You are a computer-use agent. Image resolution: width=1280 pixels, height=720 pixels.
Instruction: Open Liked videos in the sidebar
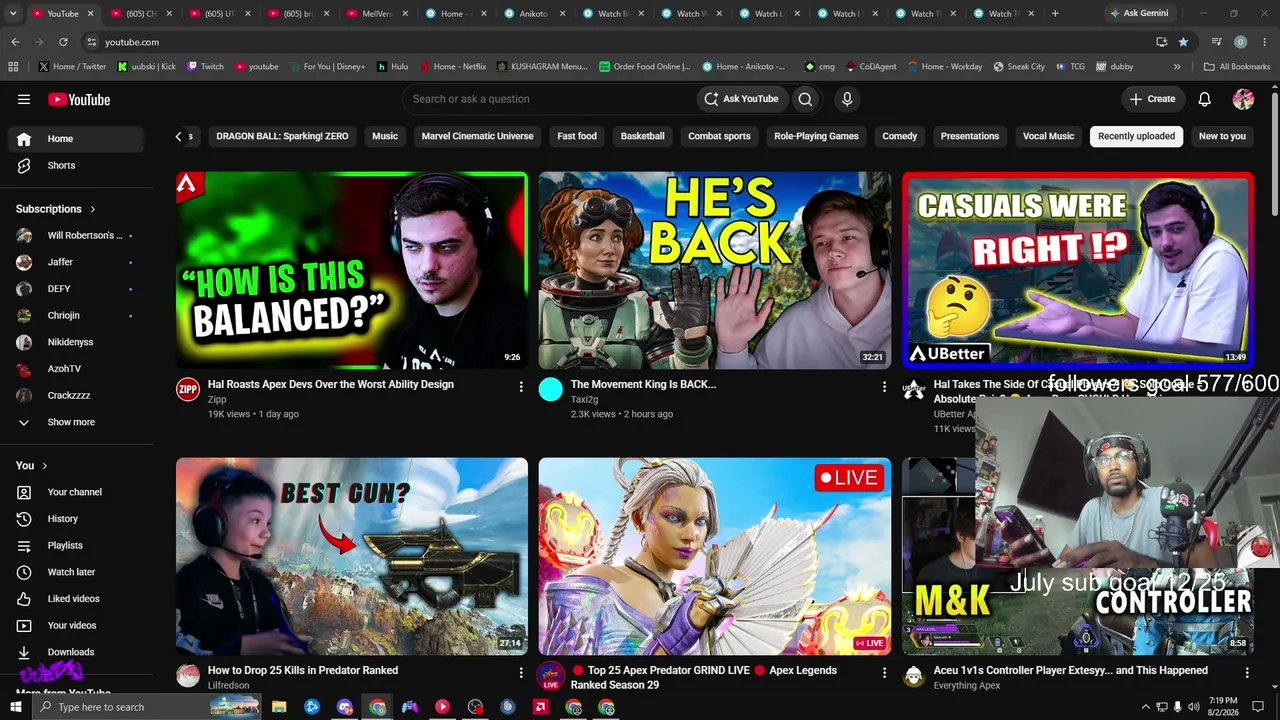(77, 599)
